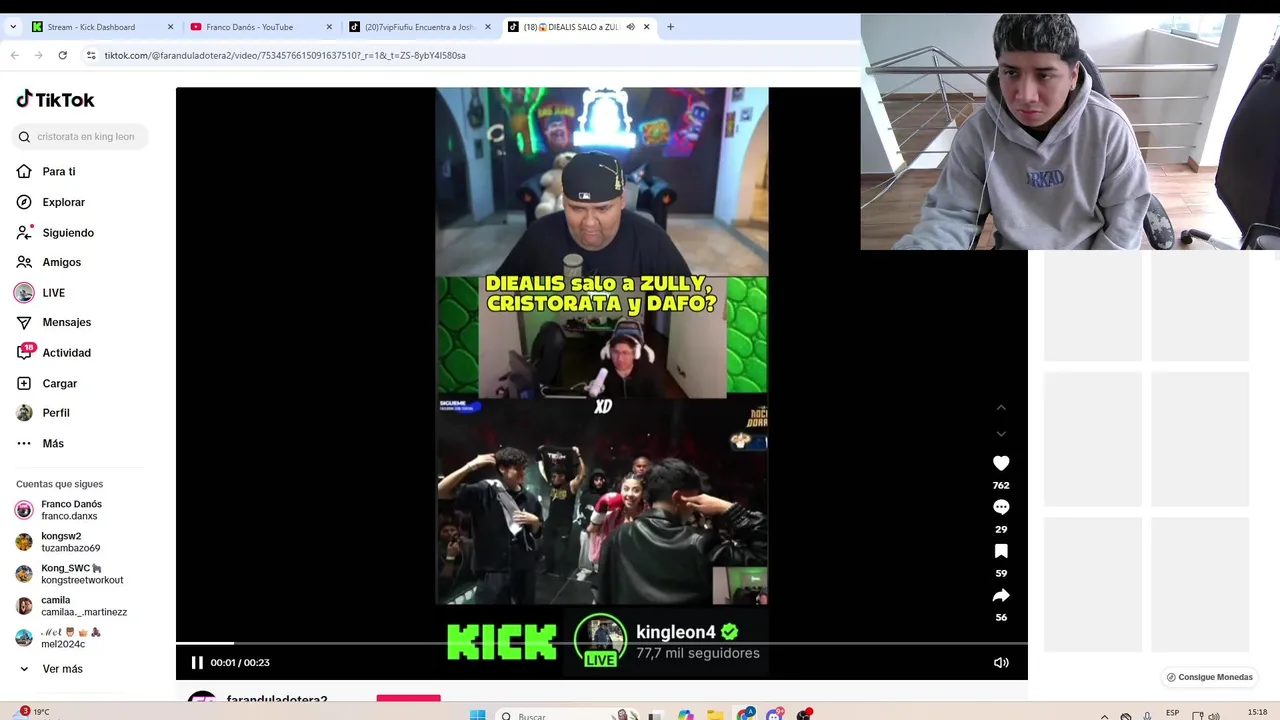Open the tab search dropdown arrow
Screen dimensions: 1280x720
coord(13,27)
